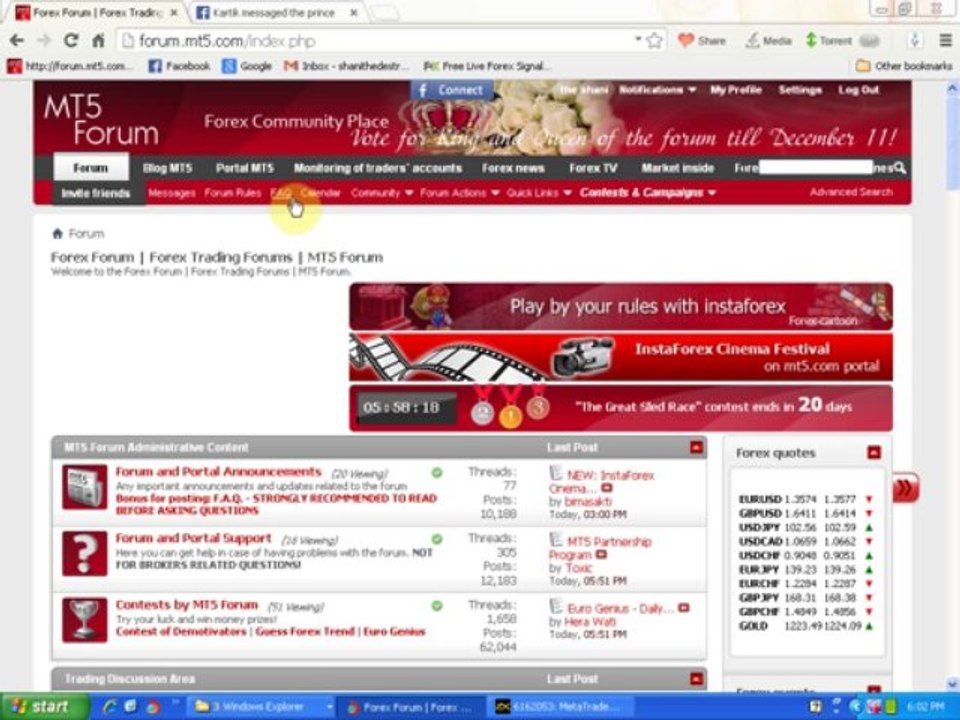
Task: Open Advanced Search link
Action: click(851, 192)
